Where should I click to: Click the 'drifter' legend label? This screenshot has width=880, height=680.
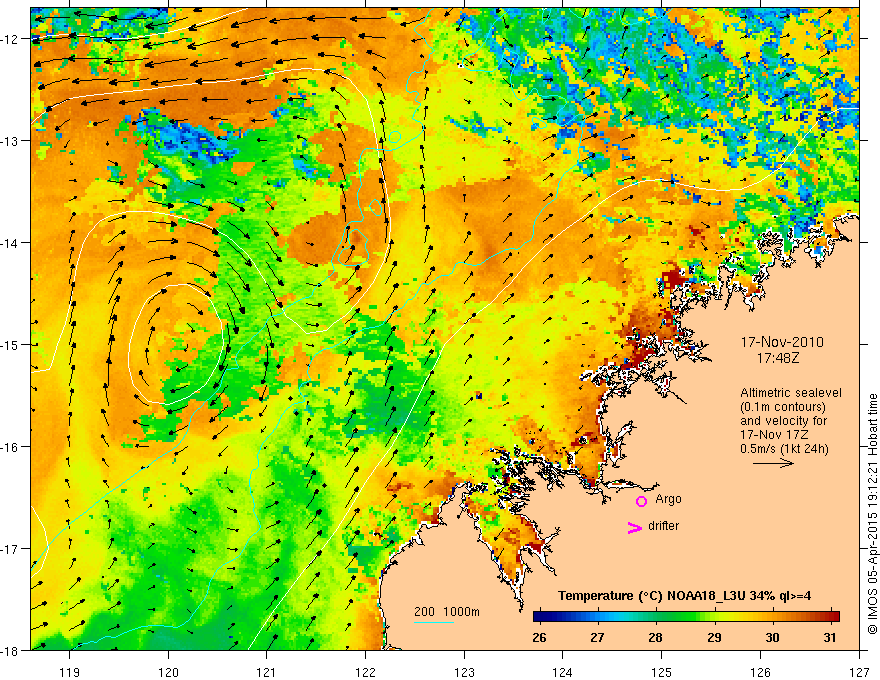pyautogui.click(x=663, y=526)
